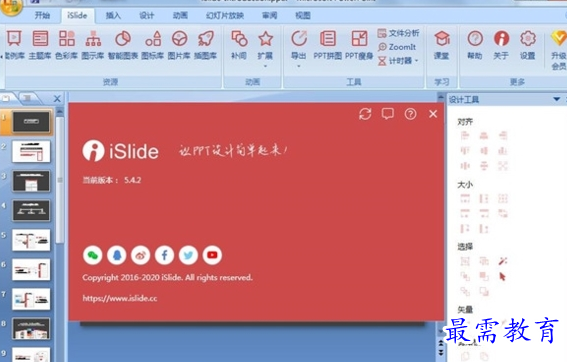Click the question mark icon in About dialog
The image size is (567, 362).
[x=410, y=114]
